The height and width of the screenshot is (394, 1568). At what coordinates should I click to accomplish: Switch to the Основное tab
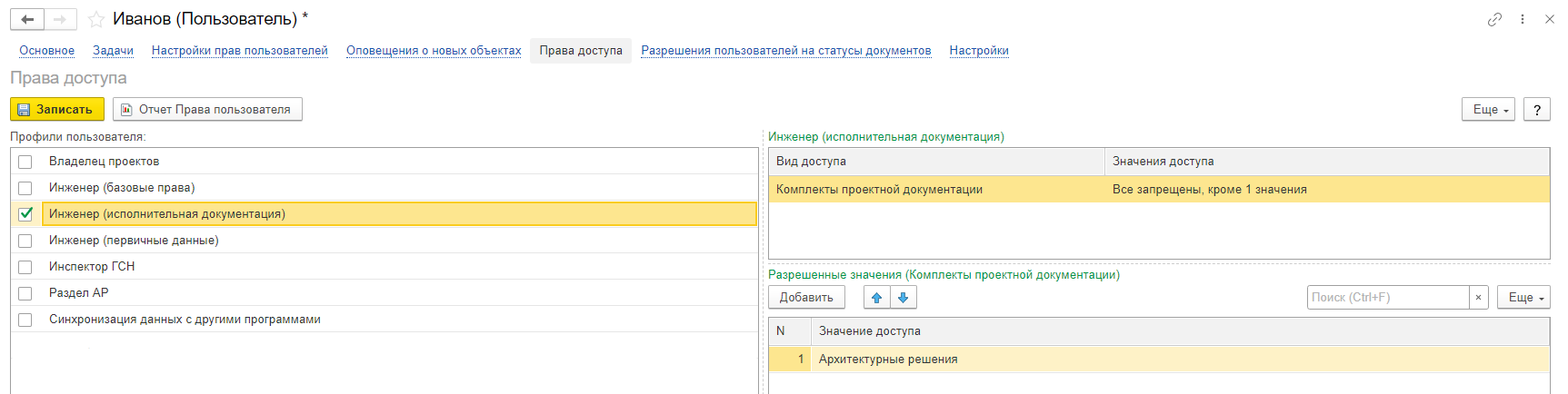47,51
